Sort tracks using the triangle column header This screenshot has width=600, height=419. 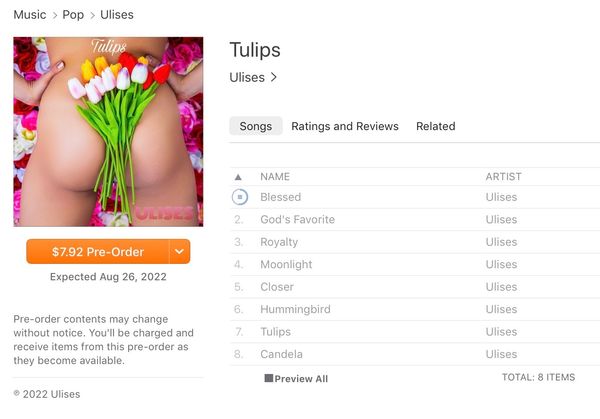click(238, 177)
